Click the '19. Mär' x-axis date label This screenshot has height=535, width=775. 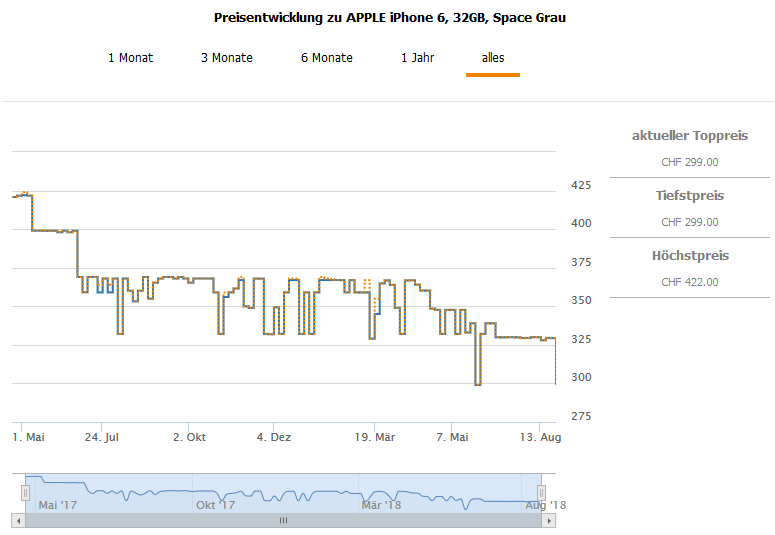click(x=375, y=438)
